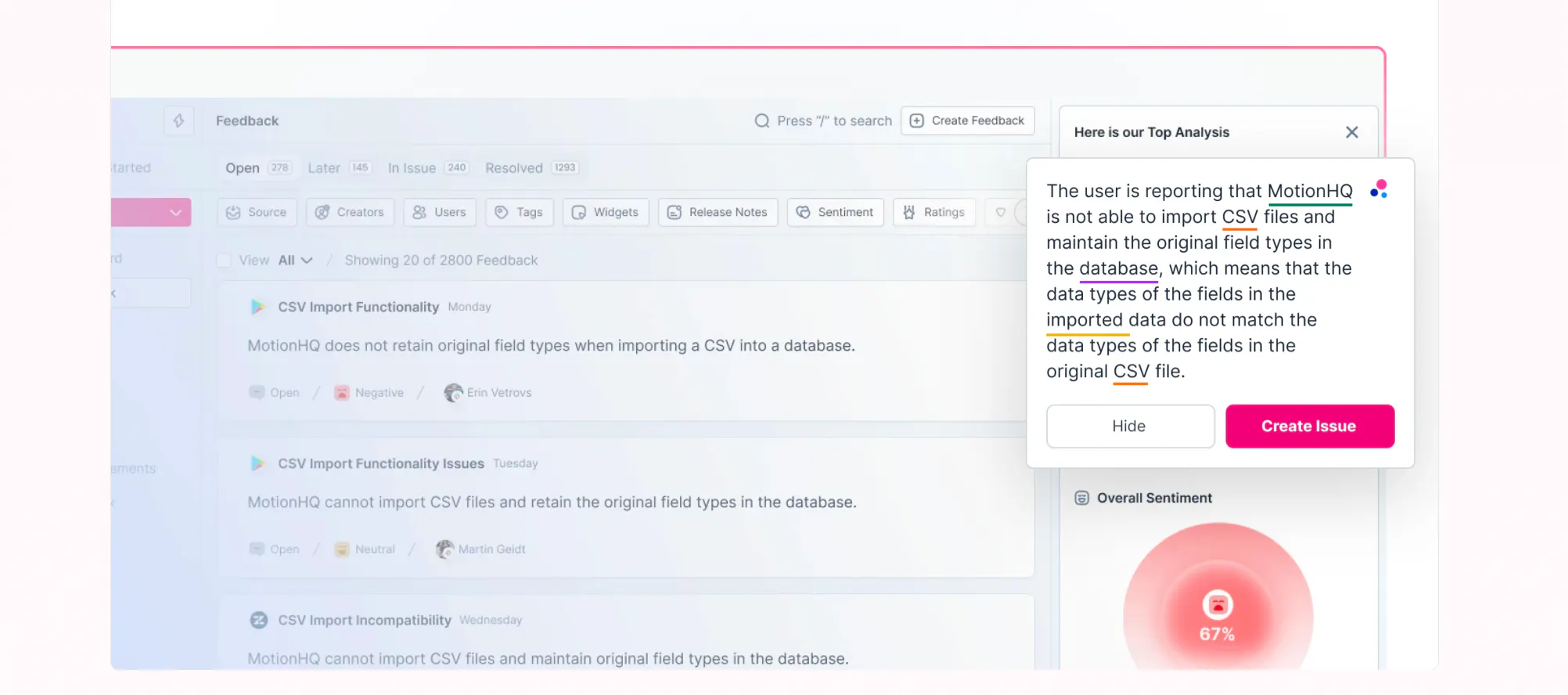The image size is (1568, 695).
Task: Click Erin Vetrovs avatar
Action: (453, 392)
